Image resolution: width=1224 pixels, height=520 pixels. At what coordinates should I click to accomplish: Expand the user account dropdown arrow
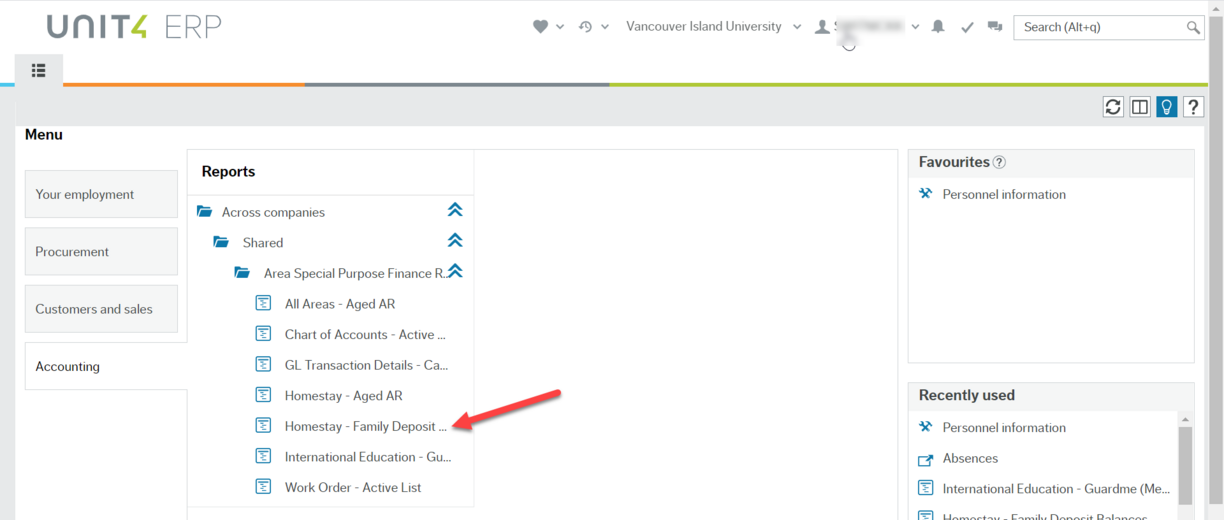pos(915,27)
